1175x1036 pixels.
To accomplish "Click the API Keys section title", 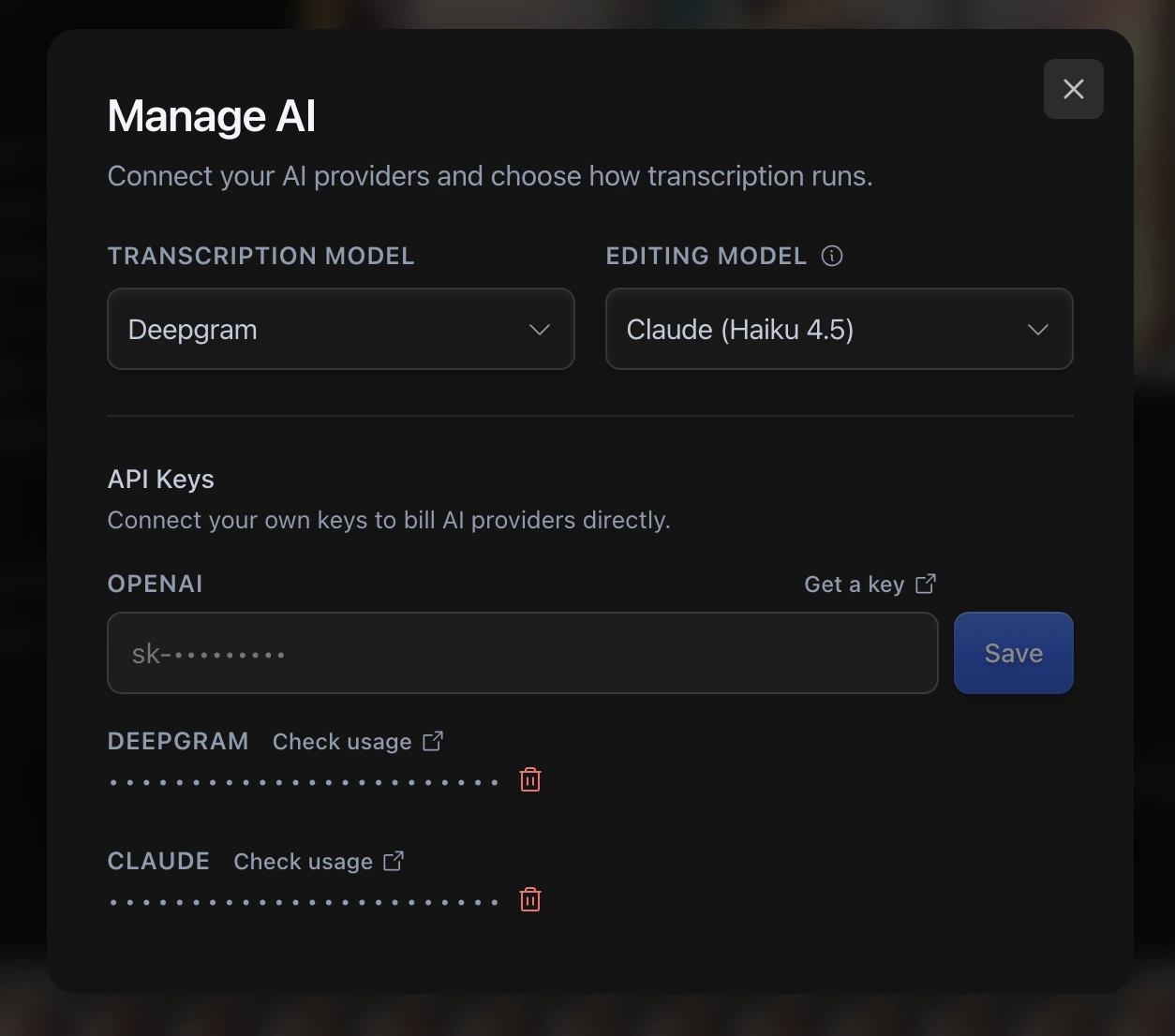I will [x=161, y=479].
